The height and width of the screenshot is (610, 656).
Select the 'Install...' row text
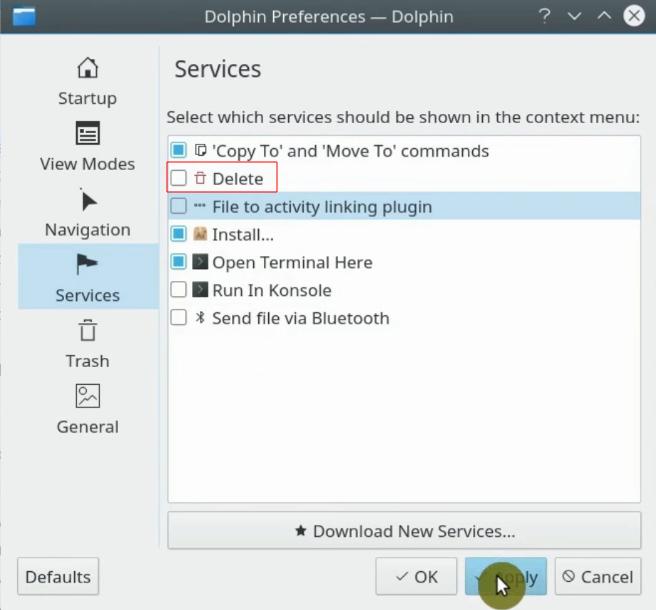point(243,235)
